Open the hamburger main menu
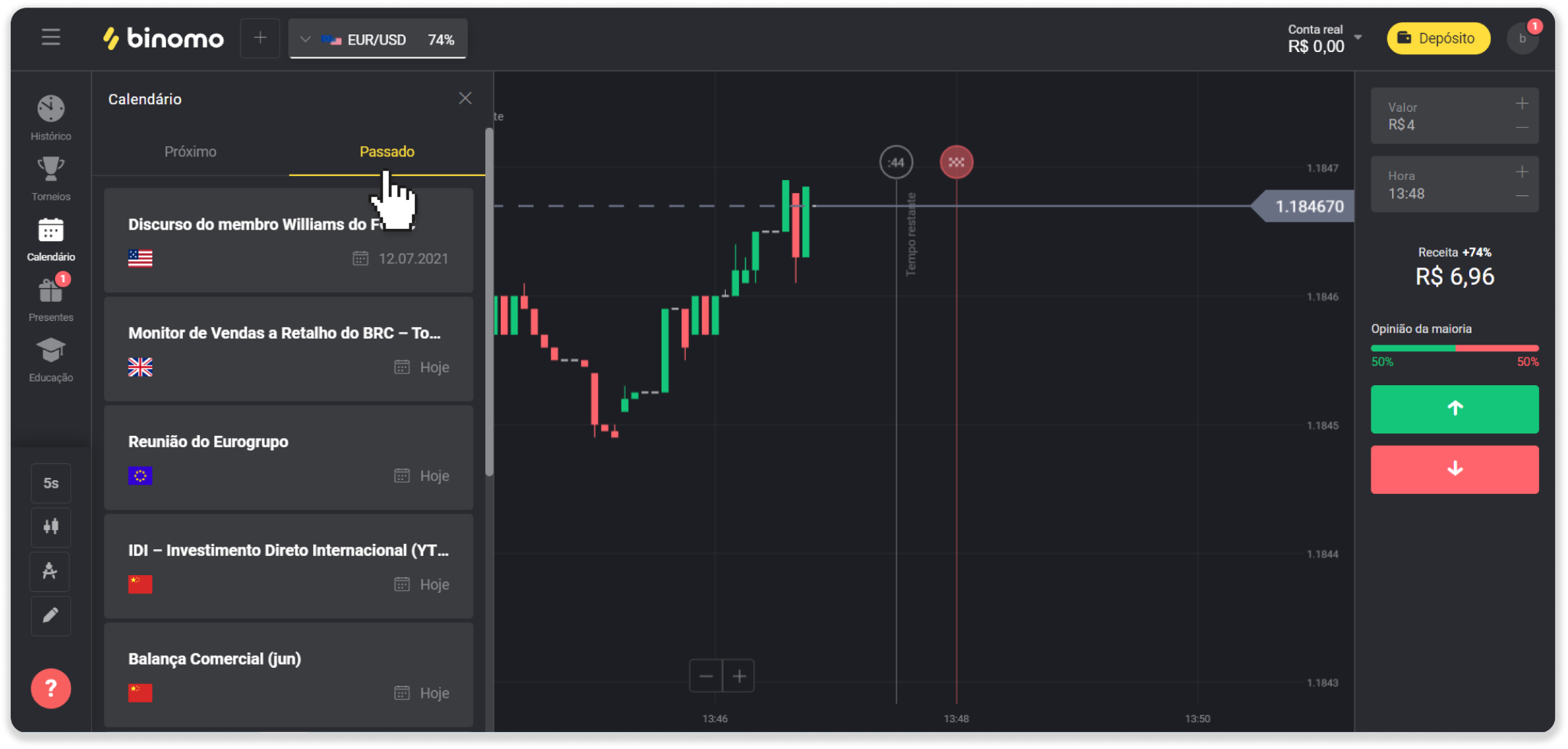The image size is (1568, 749). [51, 38]
